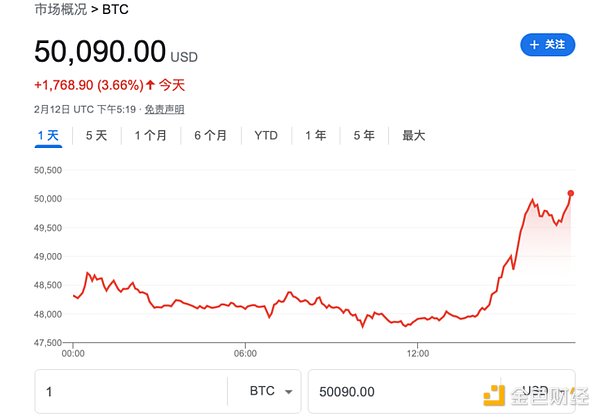Switch to the 5 天 tab

click(96, 135)
